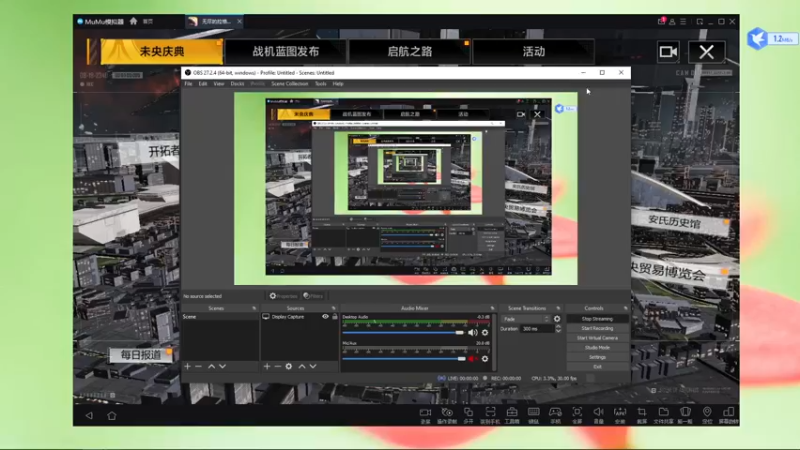Image resolution: width=800 pixels, height=450 pixels.
Task: Tap Android home button in emulator
Action: [x=112, y=415]
